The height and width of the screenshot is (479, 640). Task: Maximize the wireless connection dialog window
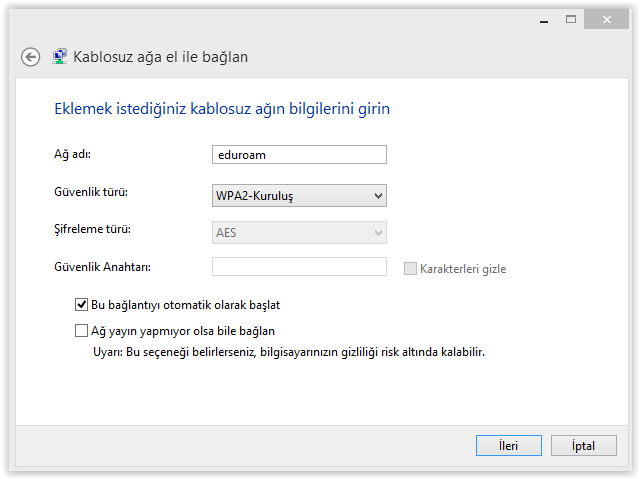click(571, 19)
